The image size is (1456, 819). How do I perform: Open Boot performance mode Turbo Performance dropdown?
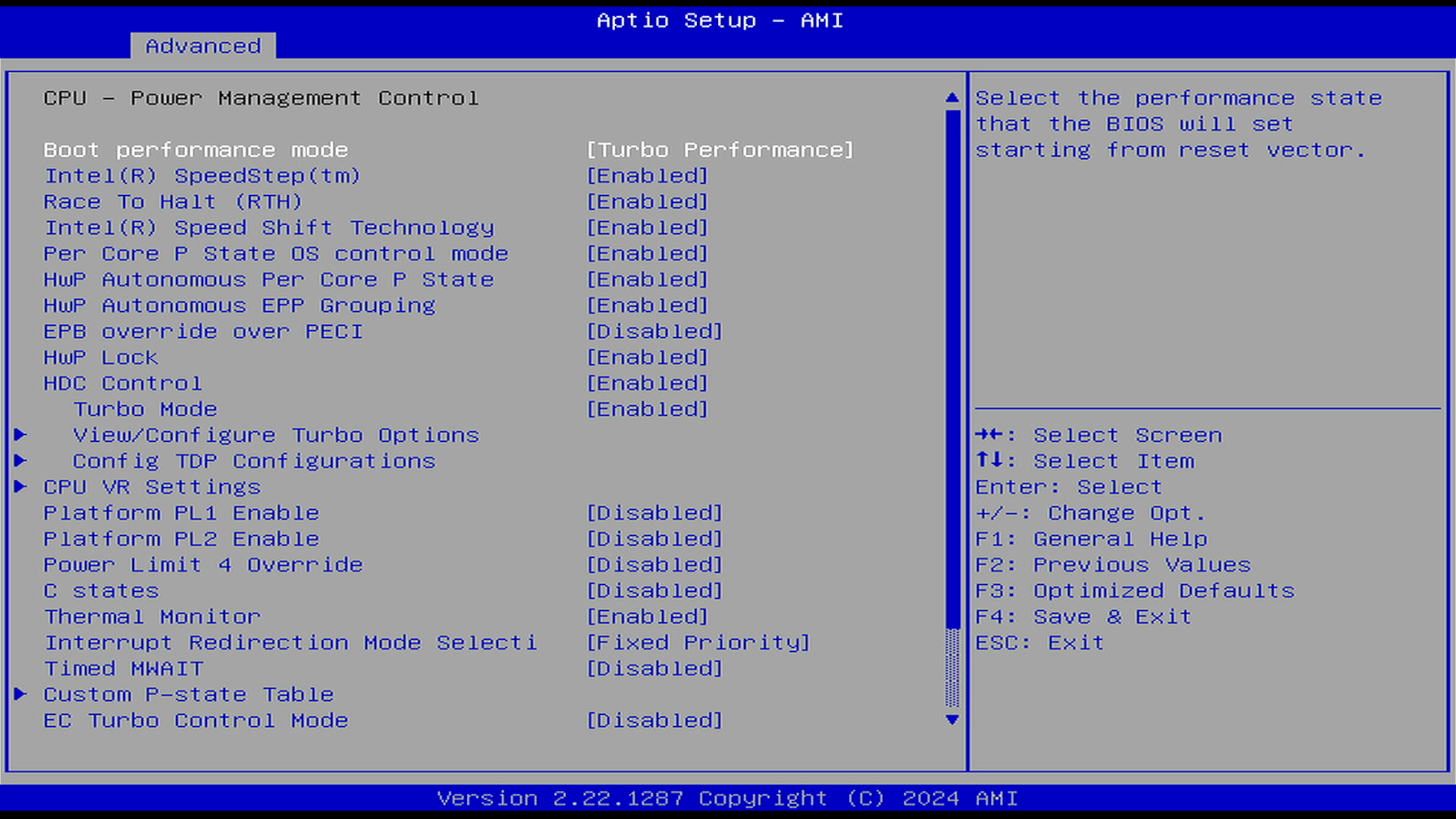[720, 150]
